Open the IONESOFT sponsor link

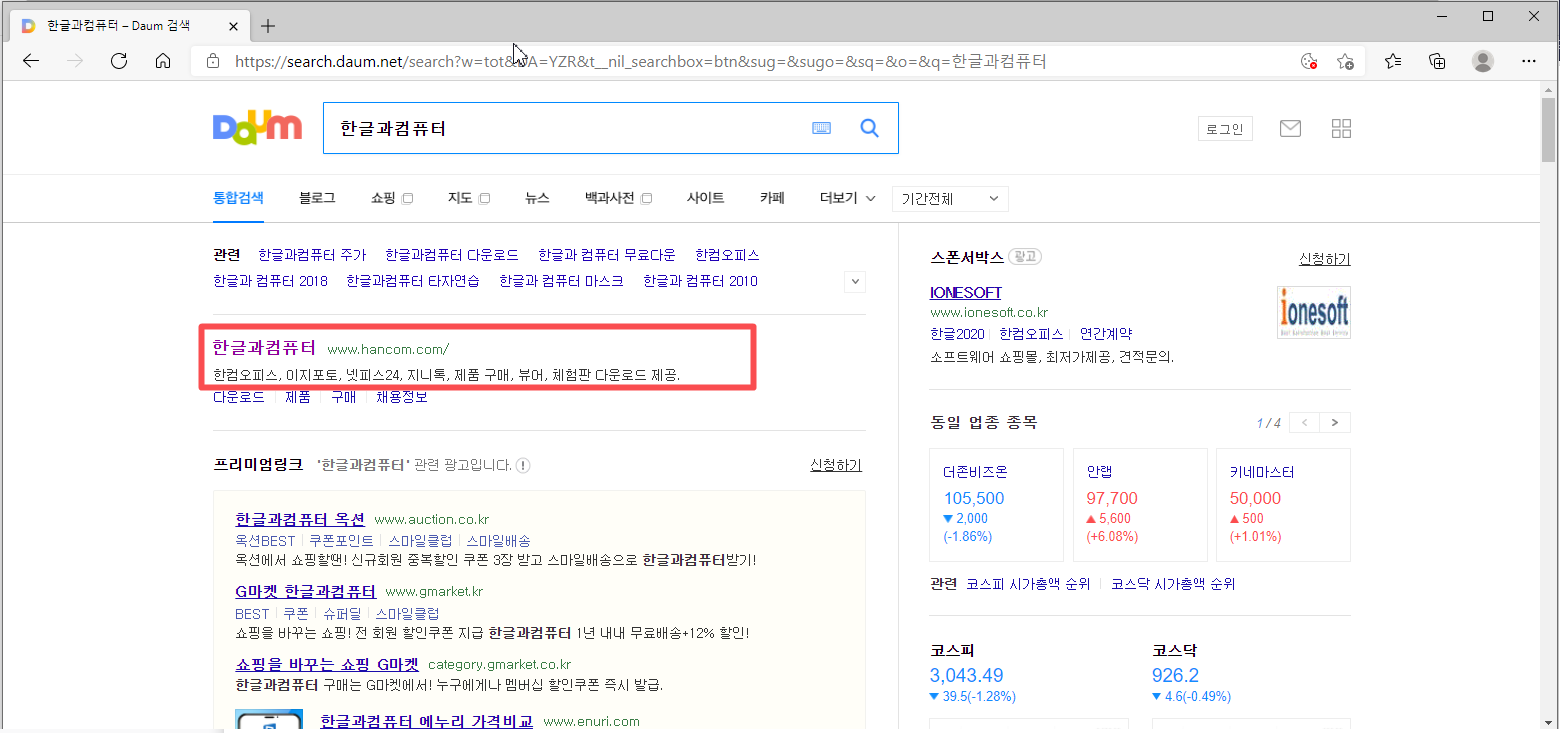[965, 292]
